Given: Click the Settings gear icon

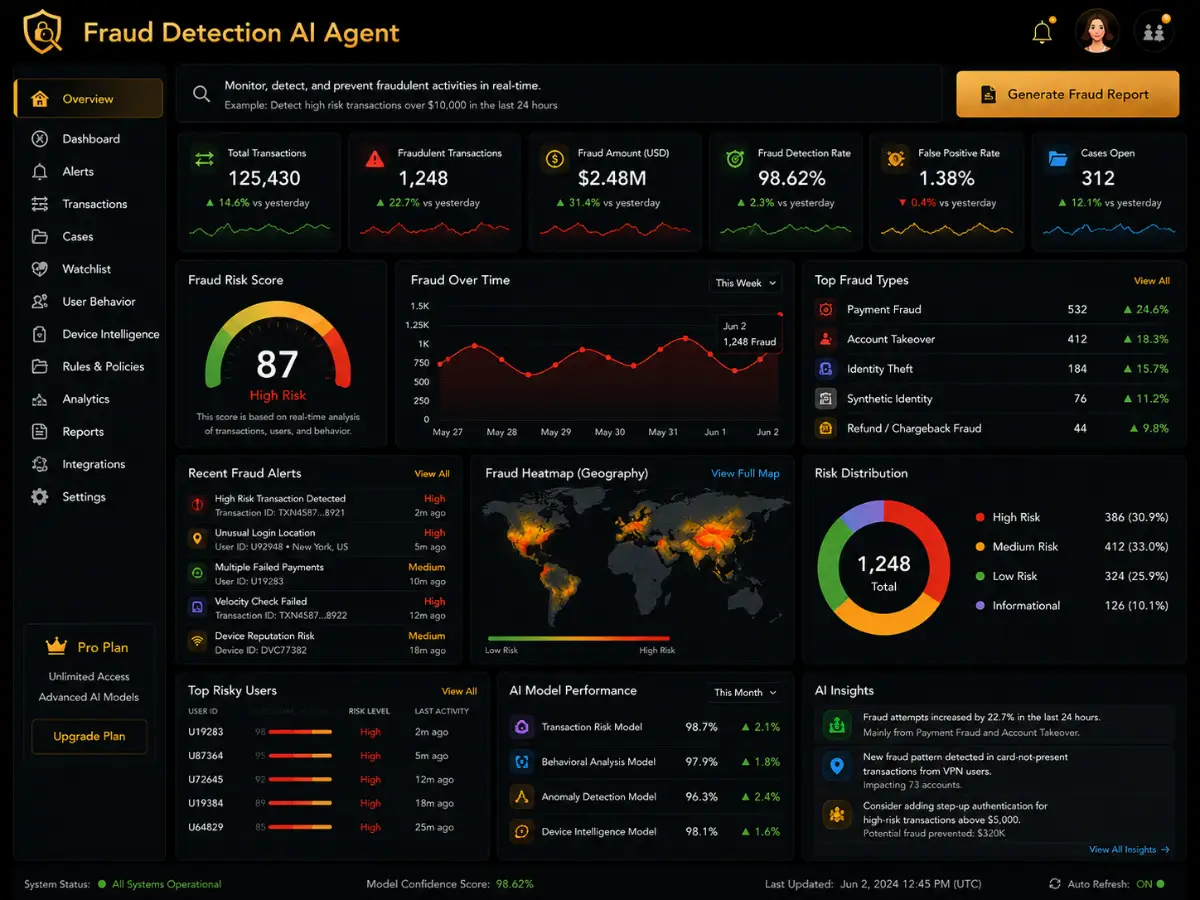Looking at the screenshot, I should pos(40,497).
